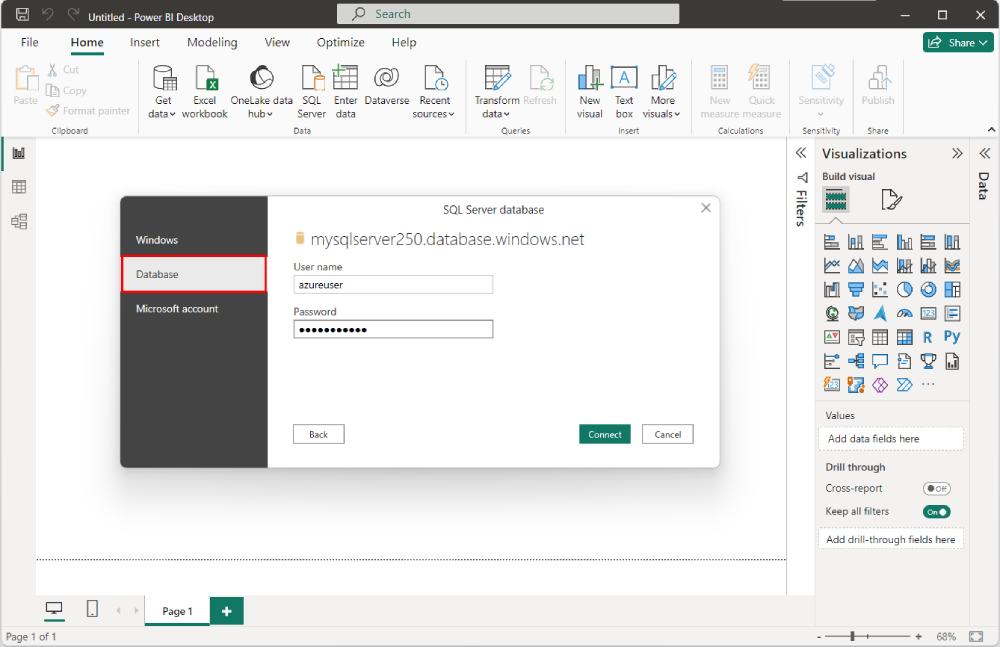Insert a New visual from the ribbon
Screen dimensions: 1000x647
click(x=590, y=93)
